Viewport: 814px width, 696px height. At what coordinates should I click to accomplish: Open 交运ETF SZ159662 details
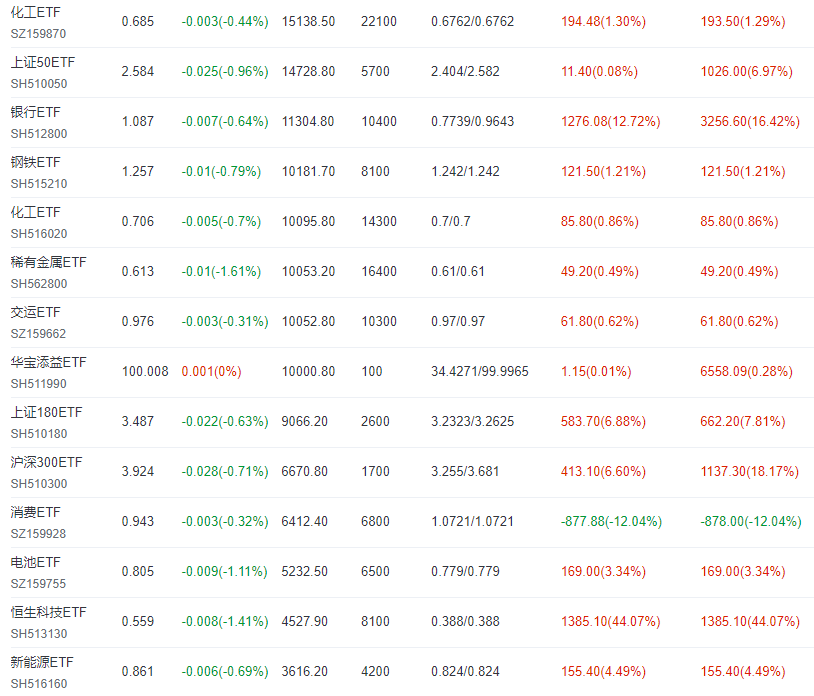[x=35, y=312]
